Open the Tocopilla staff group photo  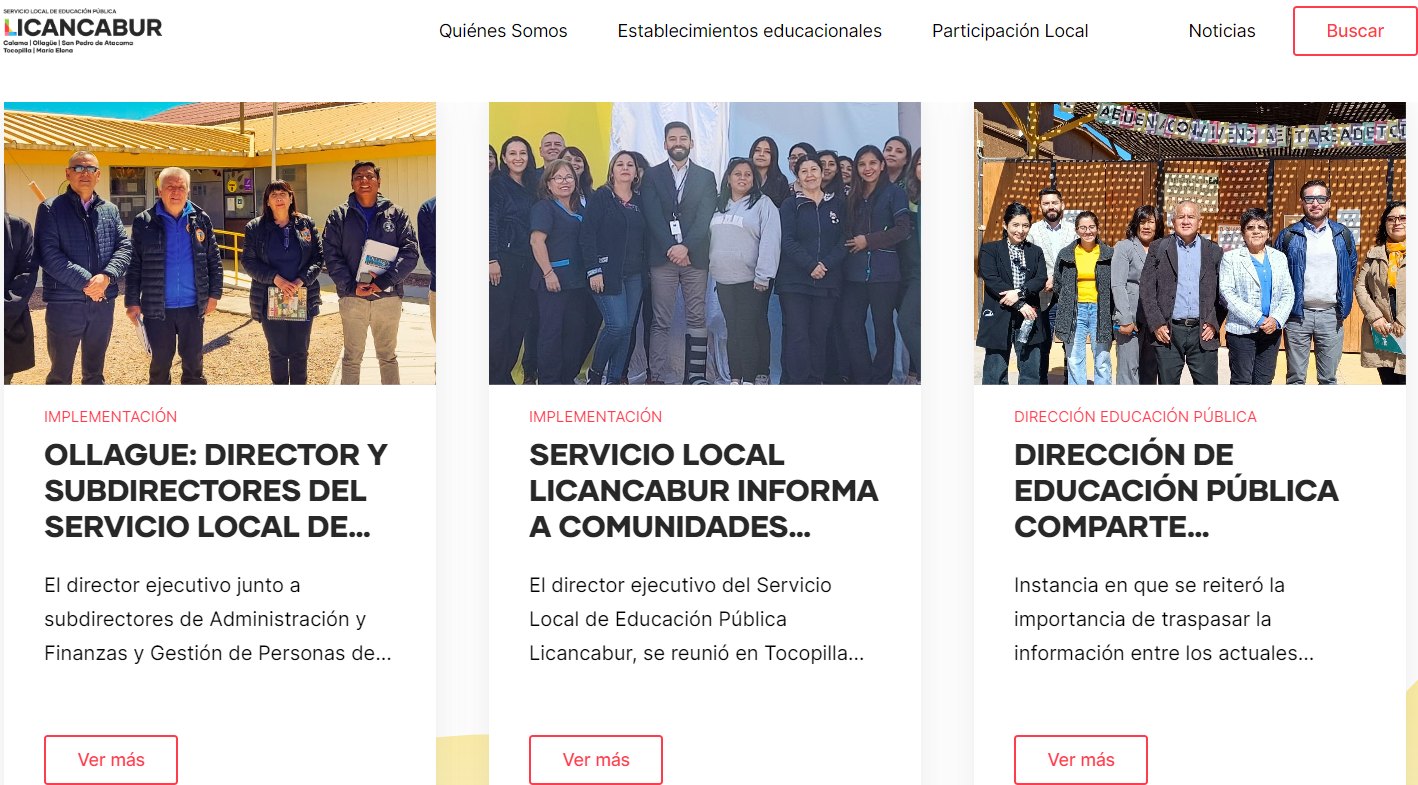[x=705, y=243]
